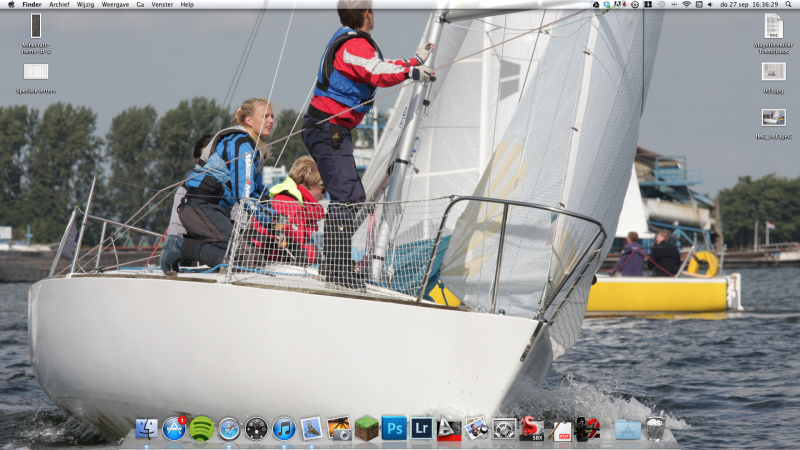Open the Finder menu
800x450 pixels.
(32, 4)
